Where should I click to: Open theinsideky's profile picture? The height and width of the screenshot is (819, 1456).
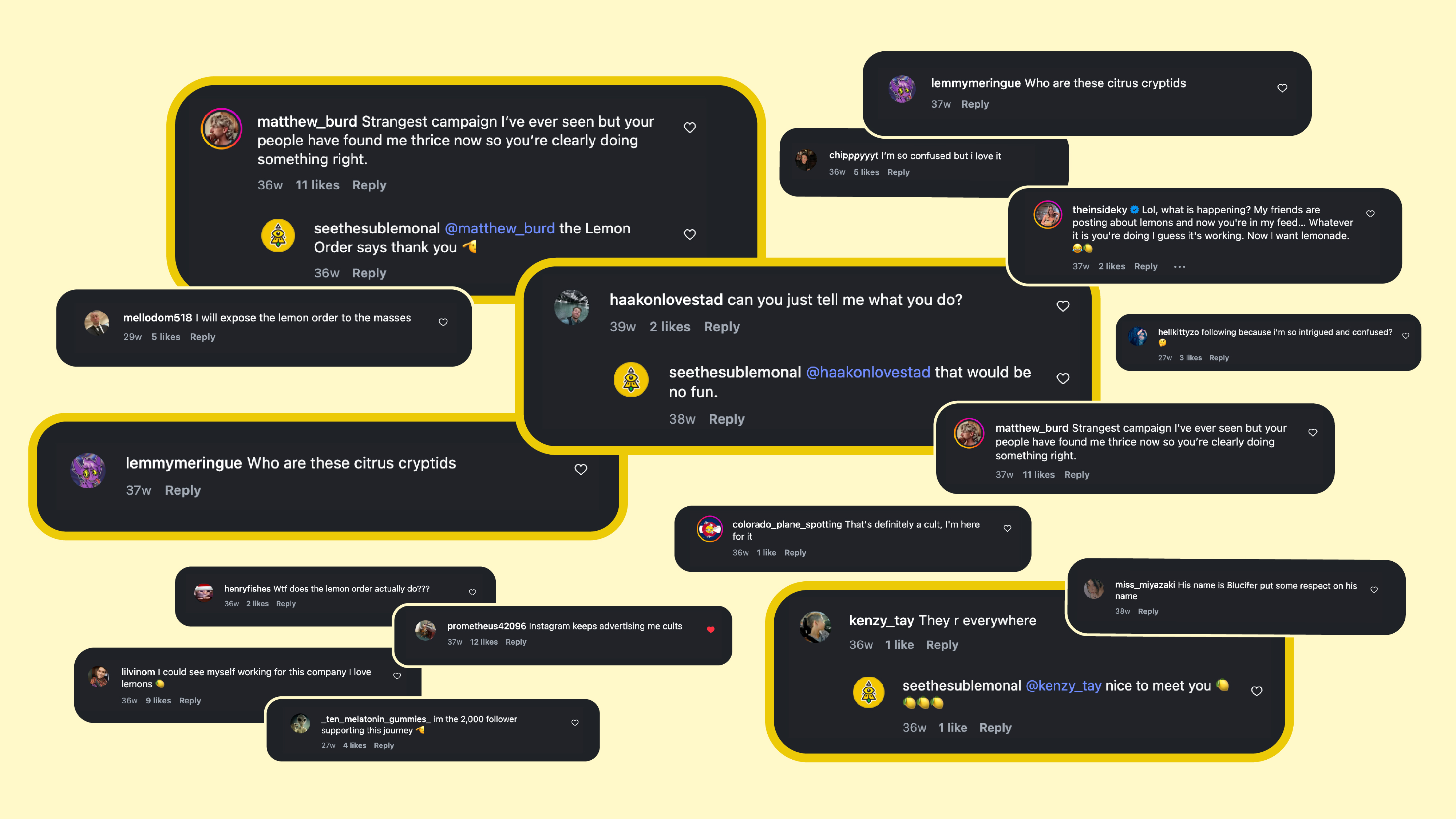tap(1047, 215)
